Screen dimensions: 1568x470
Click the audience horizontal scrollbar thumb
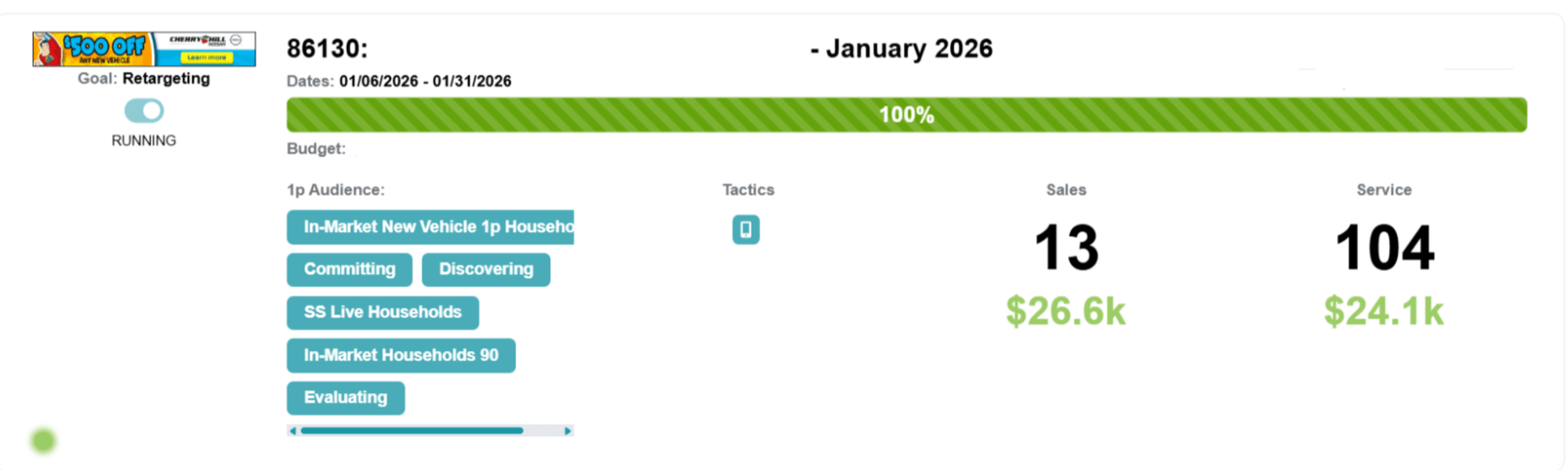pos(412,431)
